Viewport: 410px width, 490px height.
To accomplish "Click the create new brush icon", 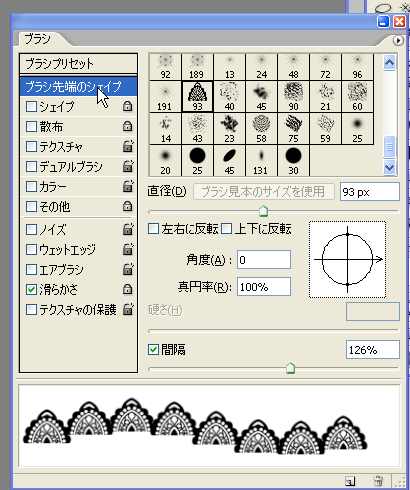I will click(350, 481).
